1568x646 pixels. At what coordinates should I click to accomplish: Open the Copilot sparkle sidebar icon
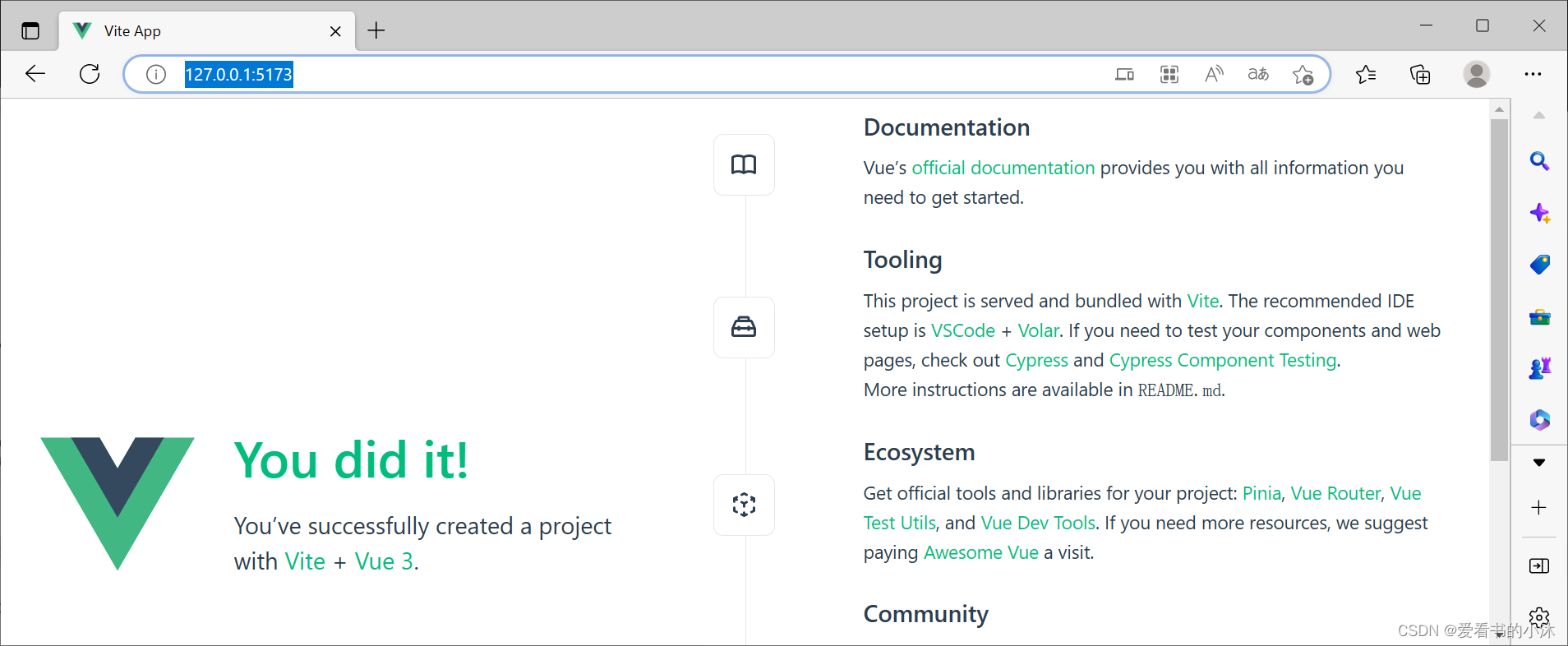pyautogui.click(x=1539, y=214)
